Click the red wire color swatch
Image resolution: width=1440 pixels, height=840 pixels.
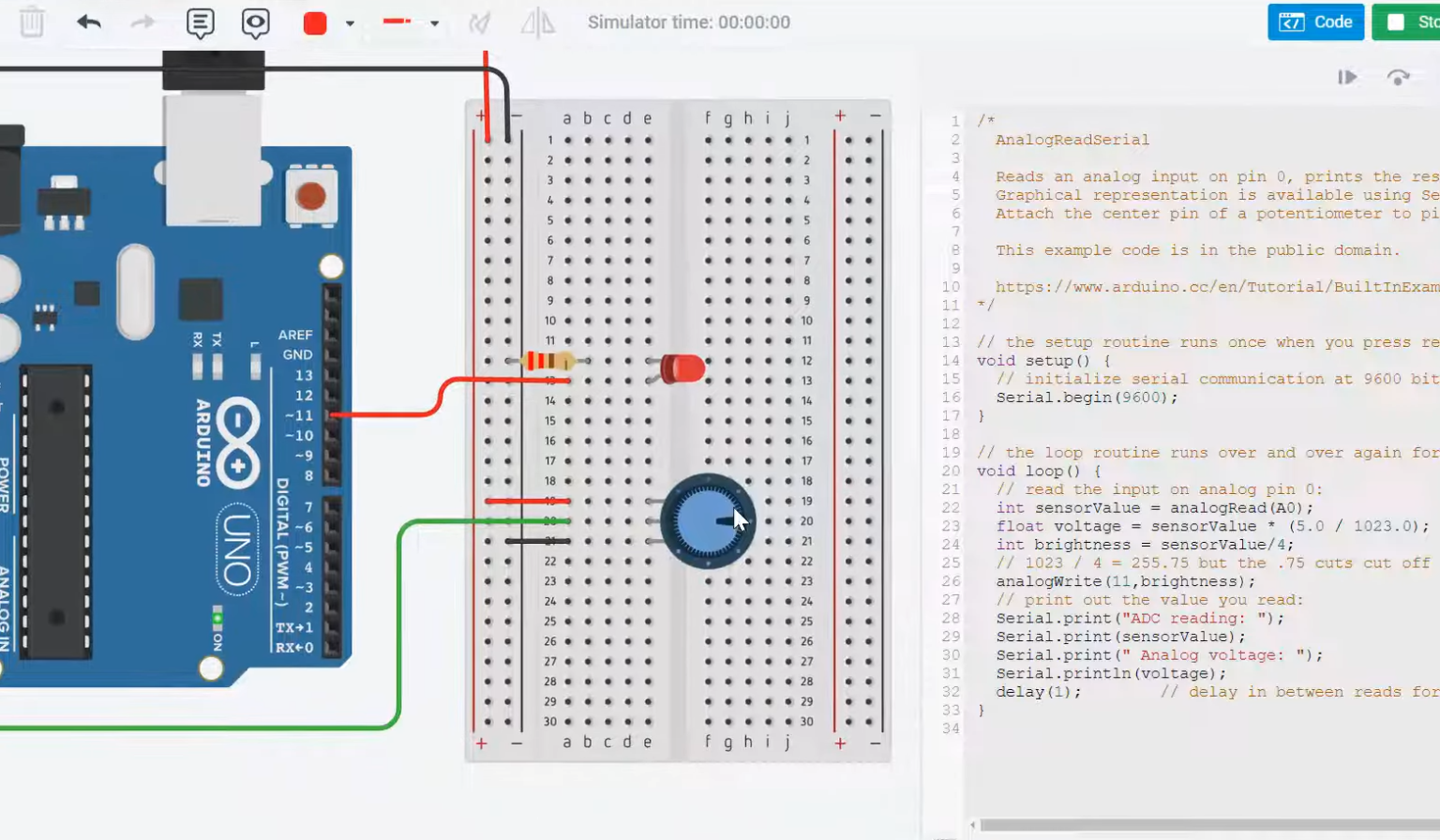[x=315, y=23]
